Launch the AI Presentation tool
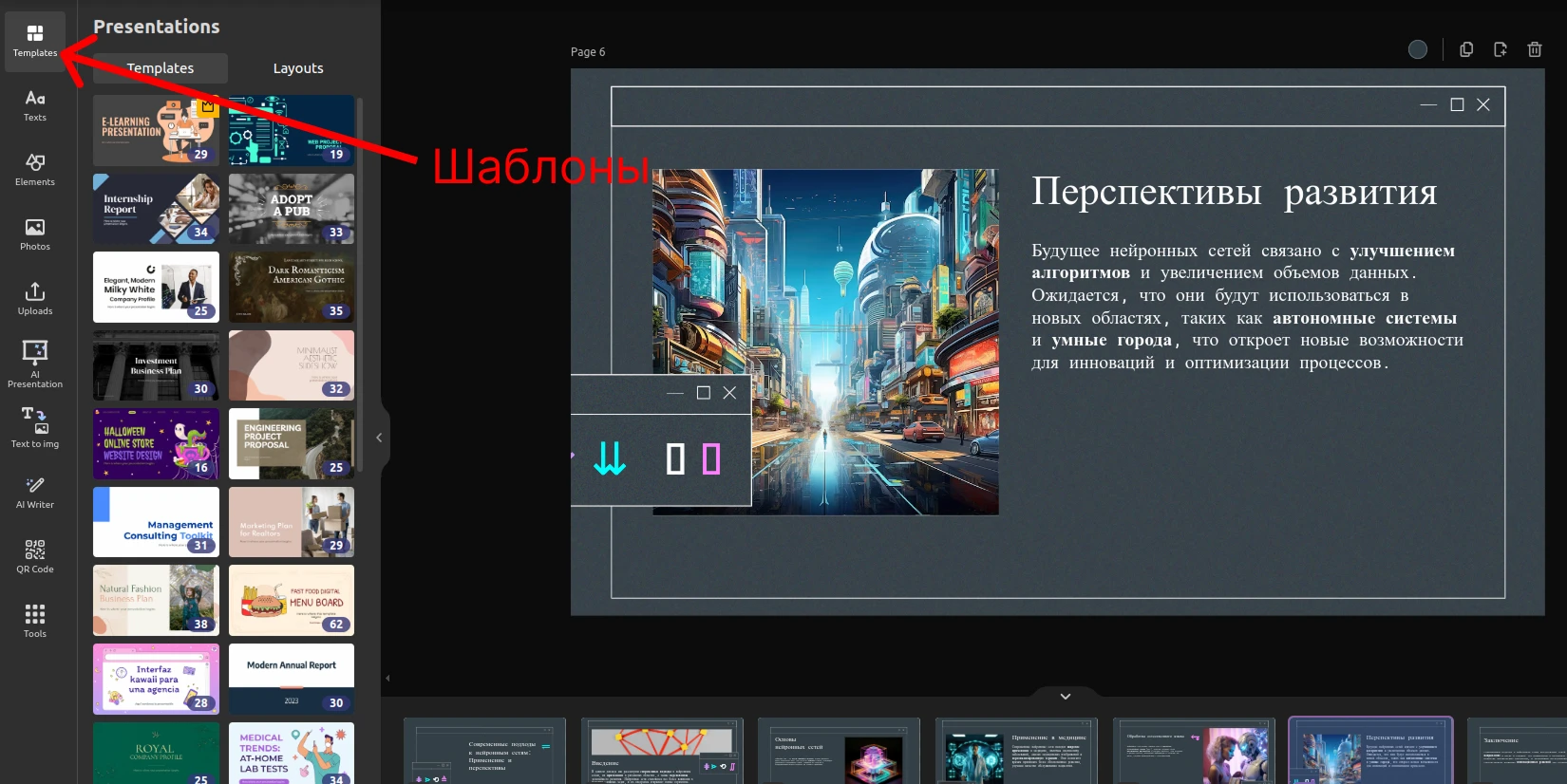Screen dimensions: 1567x784 35,364
